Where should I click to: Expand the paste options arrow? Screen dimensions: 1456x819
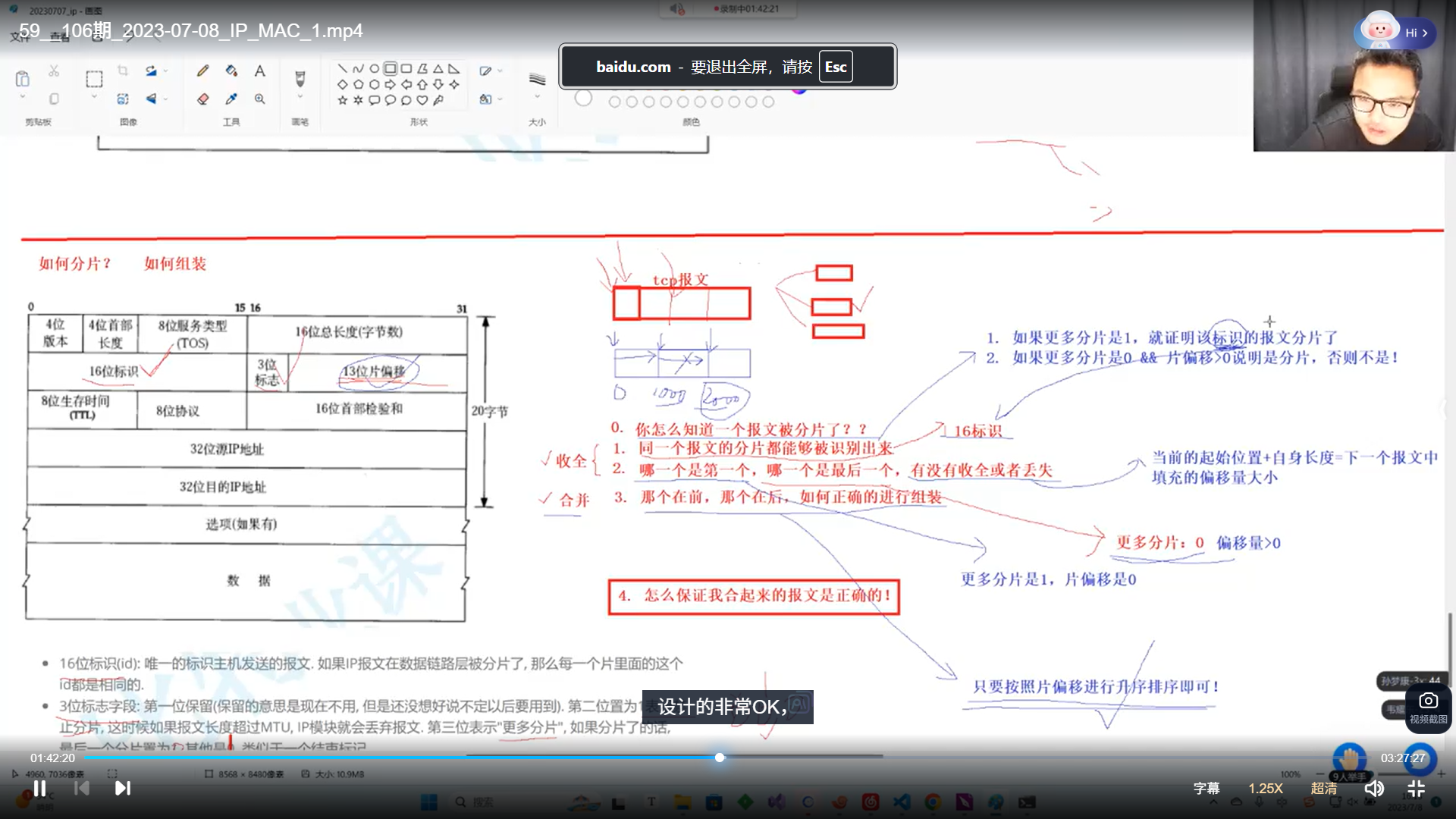pos(22,97)
